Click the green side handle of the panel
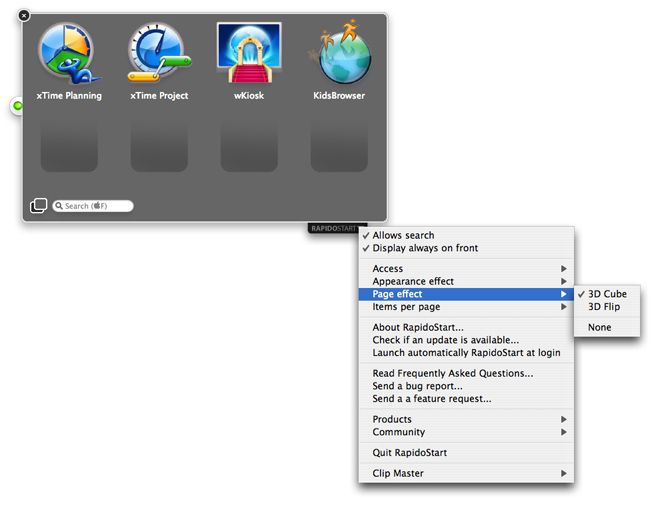650x510 pixels. coord(17,106)
